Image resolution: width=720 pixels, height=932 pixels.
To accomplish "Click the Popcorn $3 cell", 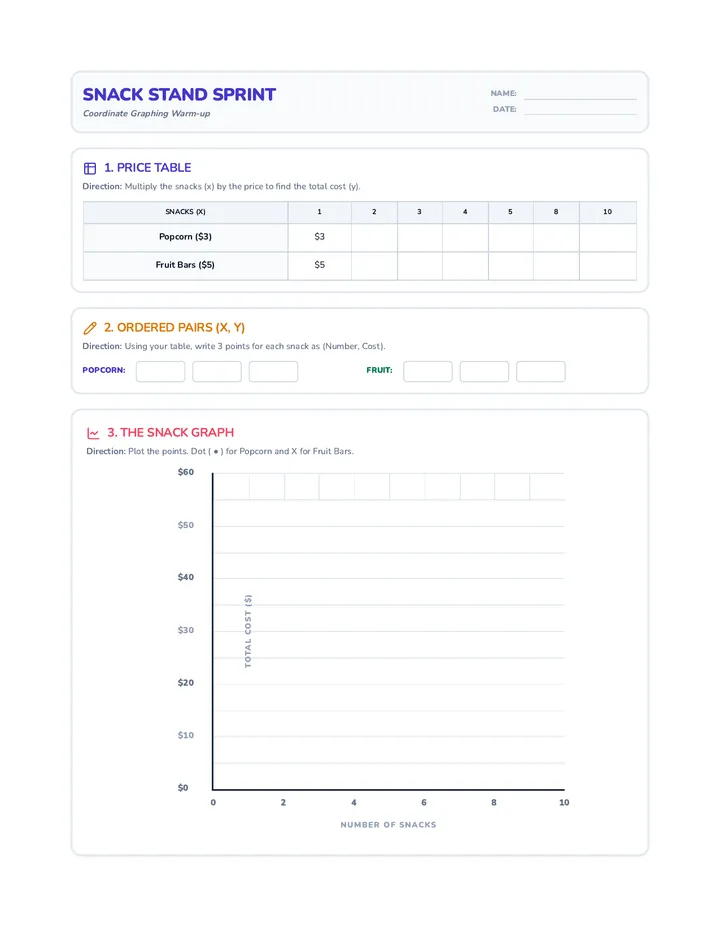I will [320, 237].
